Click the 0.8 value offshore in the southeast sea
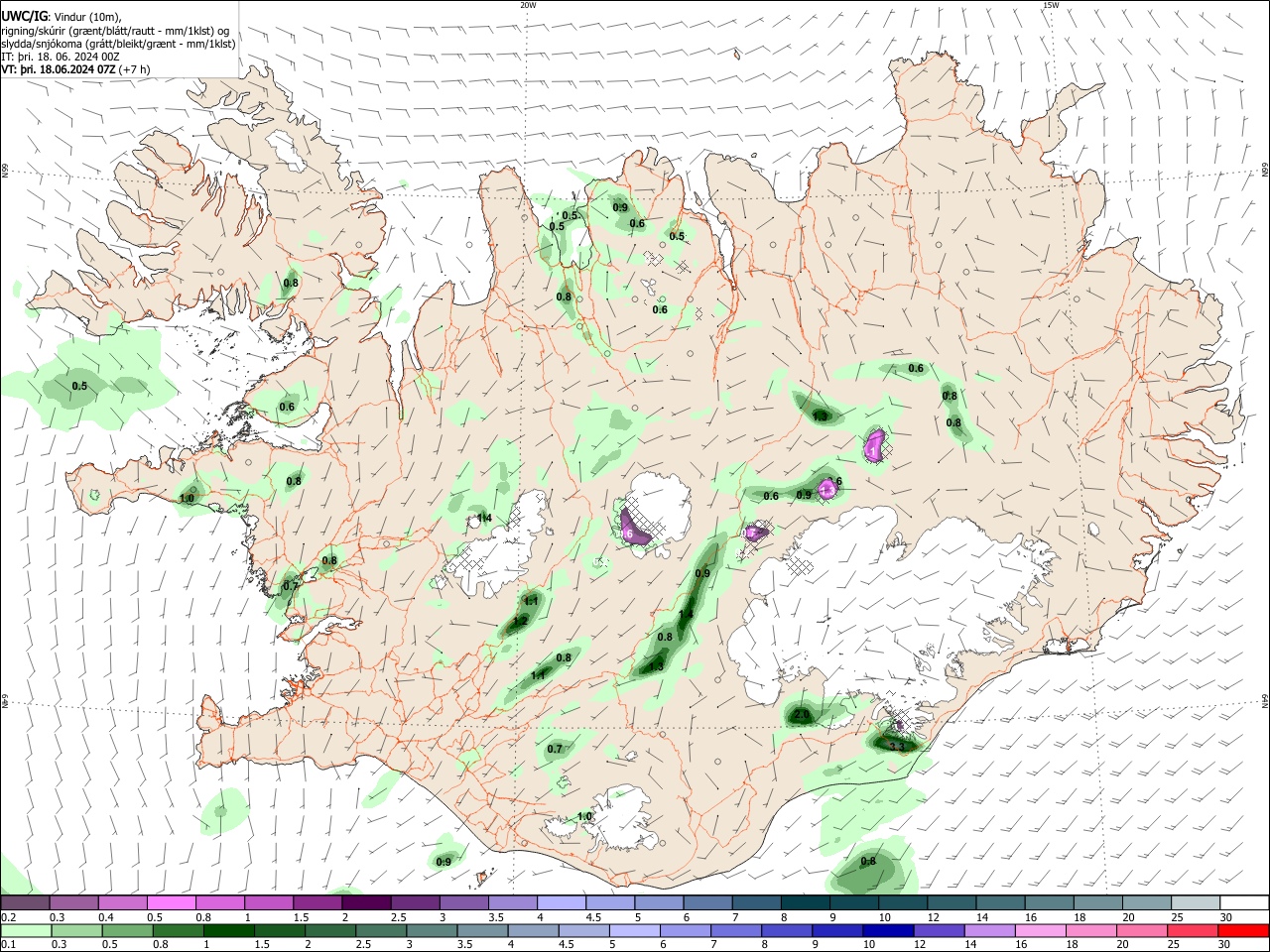Screen dimensions: 1270x952 [868, 861]
